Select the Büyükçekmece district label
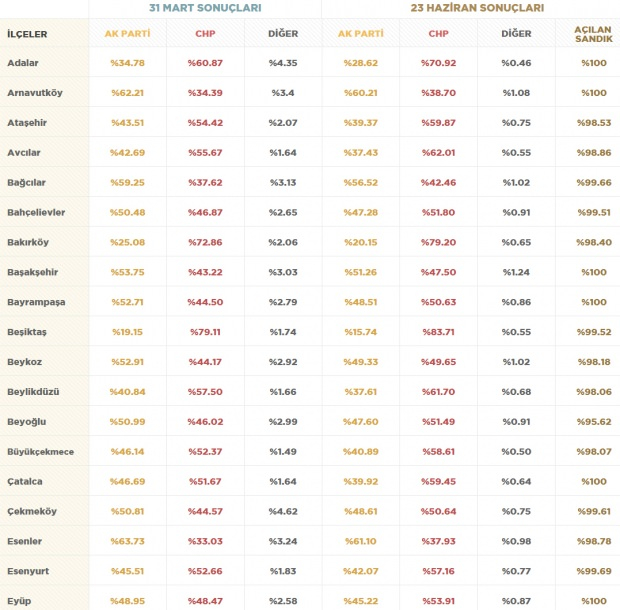This screenshot has width=620, height=610. [x=41, y=451]
